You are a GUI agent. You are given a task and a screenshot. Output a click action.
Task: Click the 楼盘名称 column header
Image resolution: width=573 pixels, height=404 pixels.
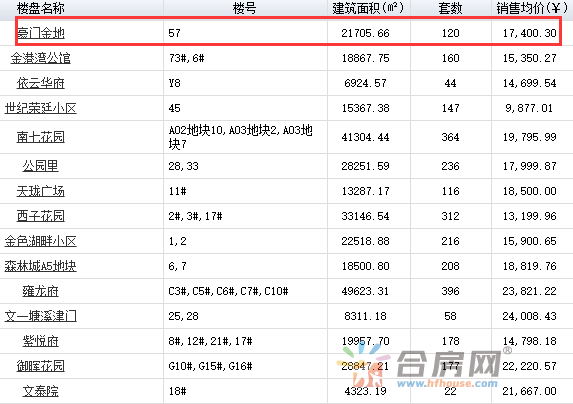[41, 8]
